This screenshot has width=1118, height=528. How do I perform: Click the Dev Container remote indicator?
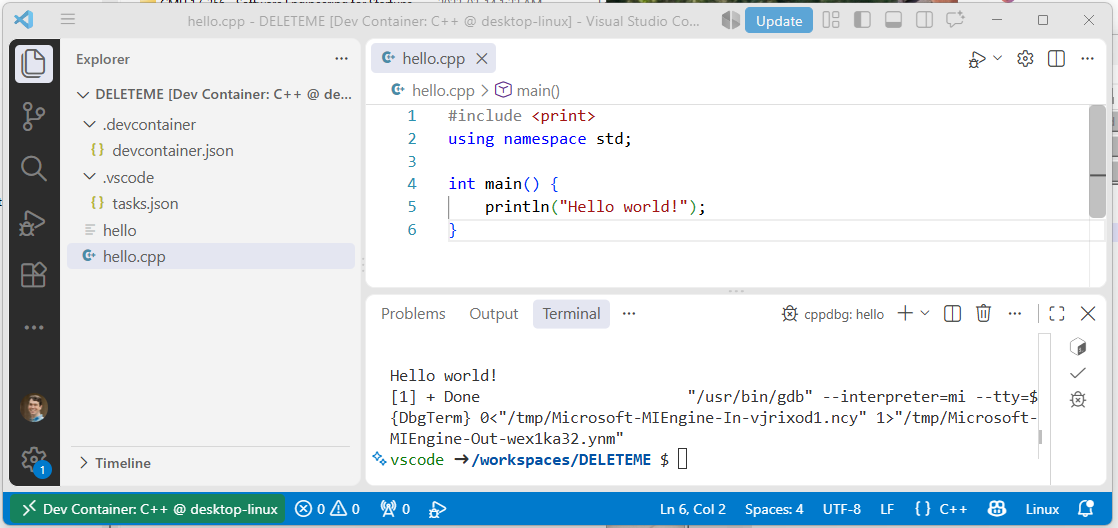[148, 509]
